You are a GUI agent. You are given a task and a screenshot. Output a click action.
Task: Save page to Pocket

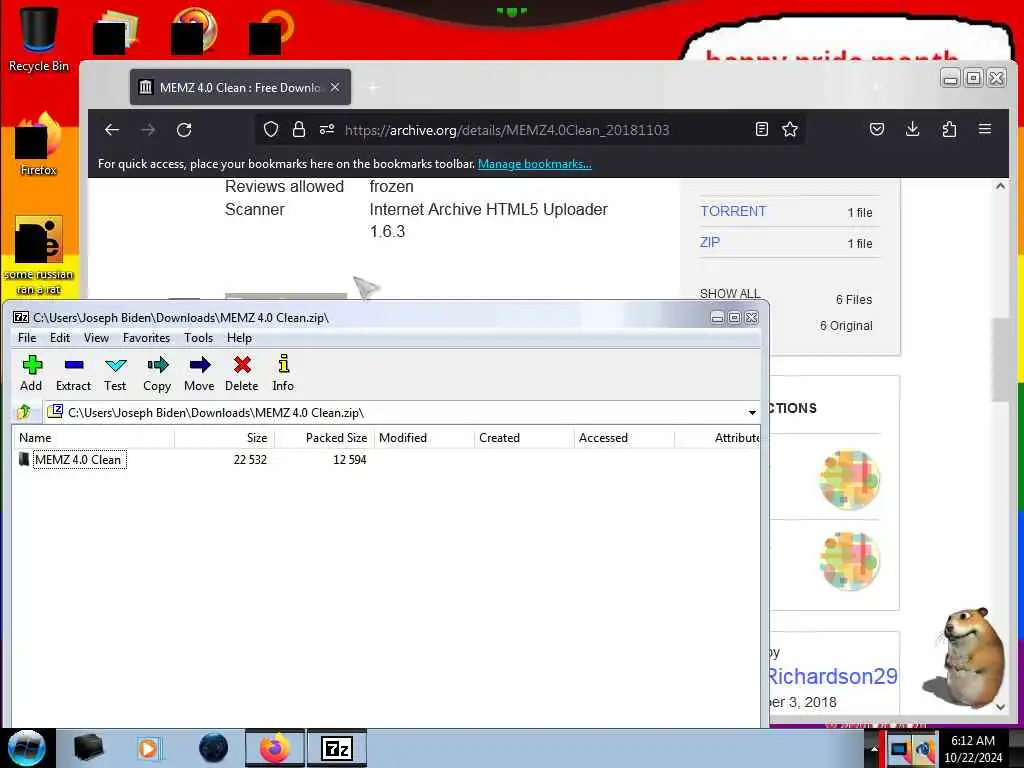(877, 129)
